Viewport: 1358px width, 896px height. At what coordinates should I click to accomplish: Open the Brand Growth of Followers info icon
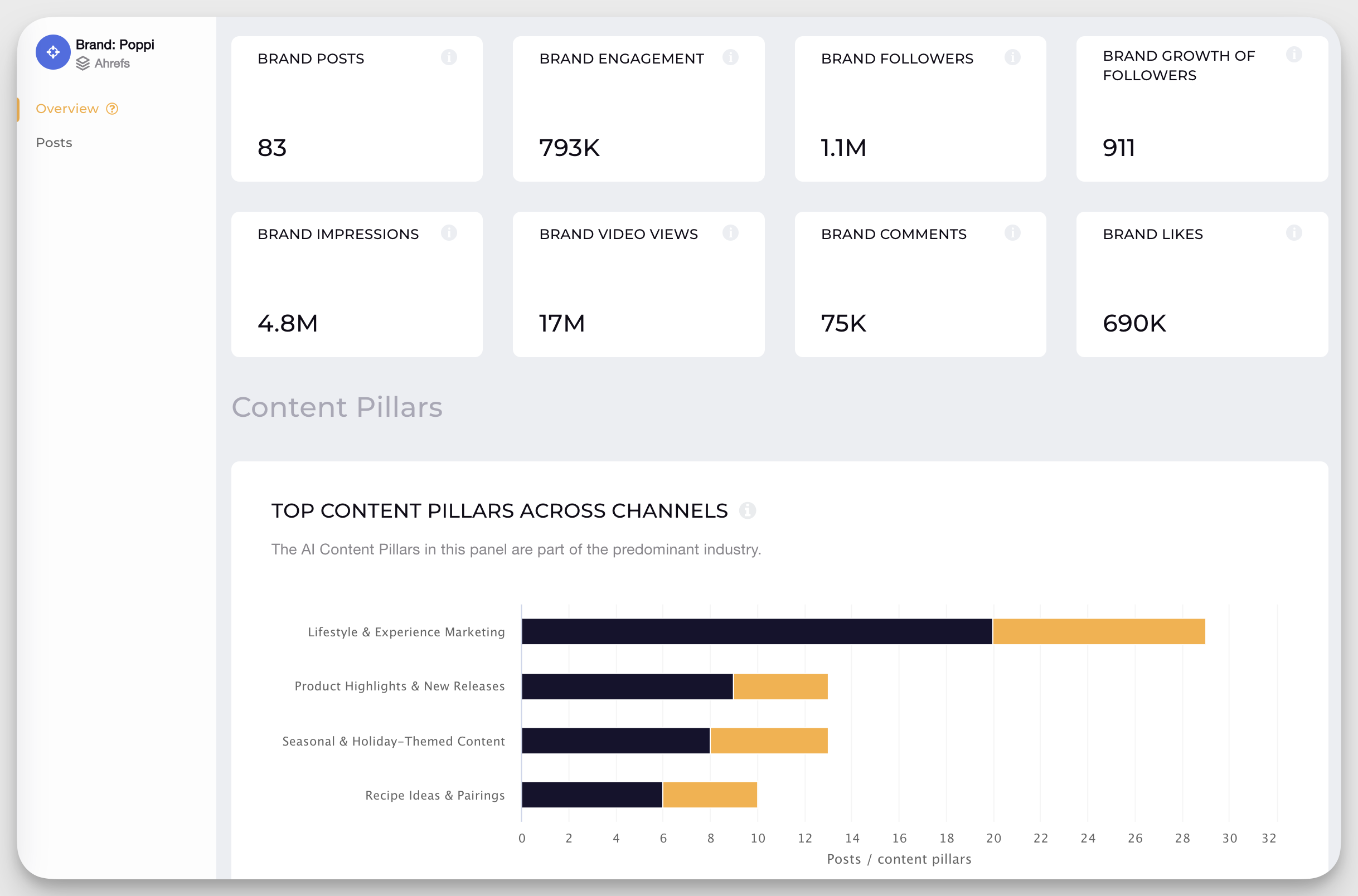(1294, 54)
